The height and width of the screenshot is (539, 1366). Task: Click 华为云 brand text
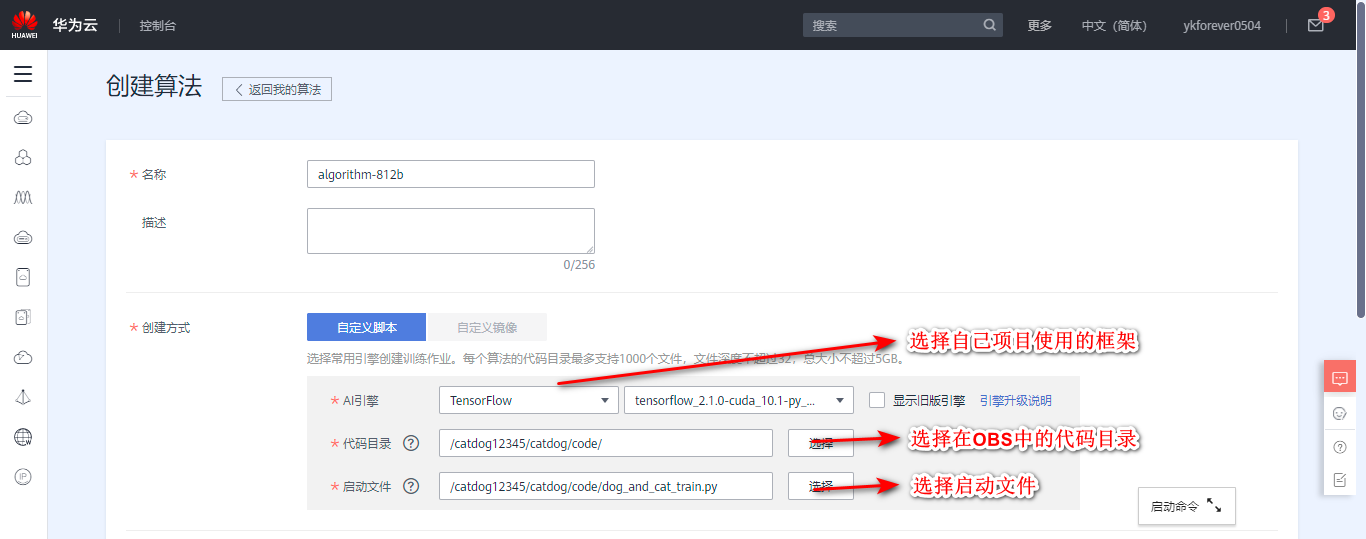pyautogui.click(x=75, y=25)
